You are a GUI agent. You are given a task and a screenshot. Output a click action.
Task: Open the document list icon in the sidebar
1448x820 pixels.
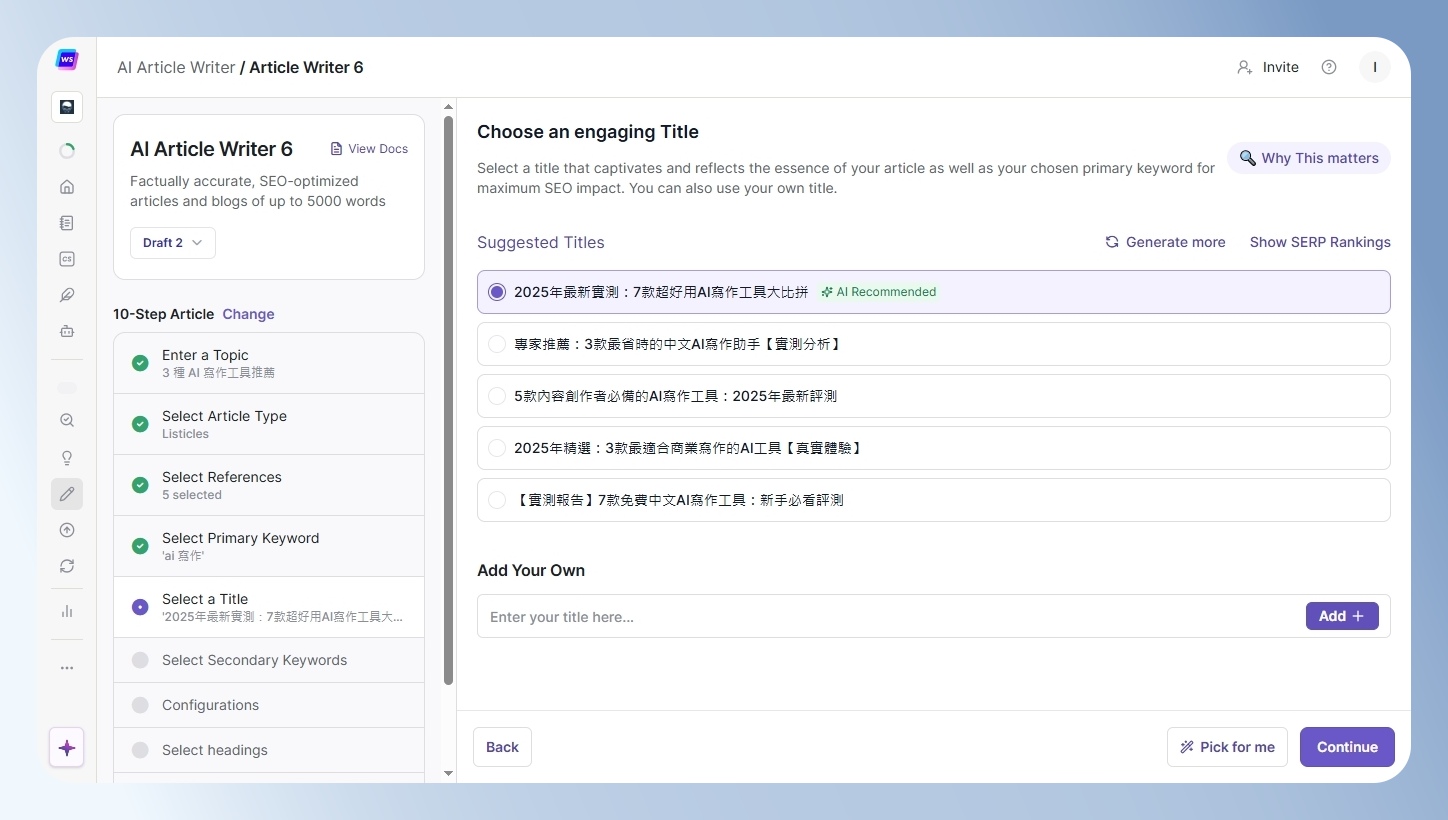pos(67,223)
